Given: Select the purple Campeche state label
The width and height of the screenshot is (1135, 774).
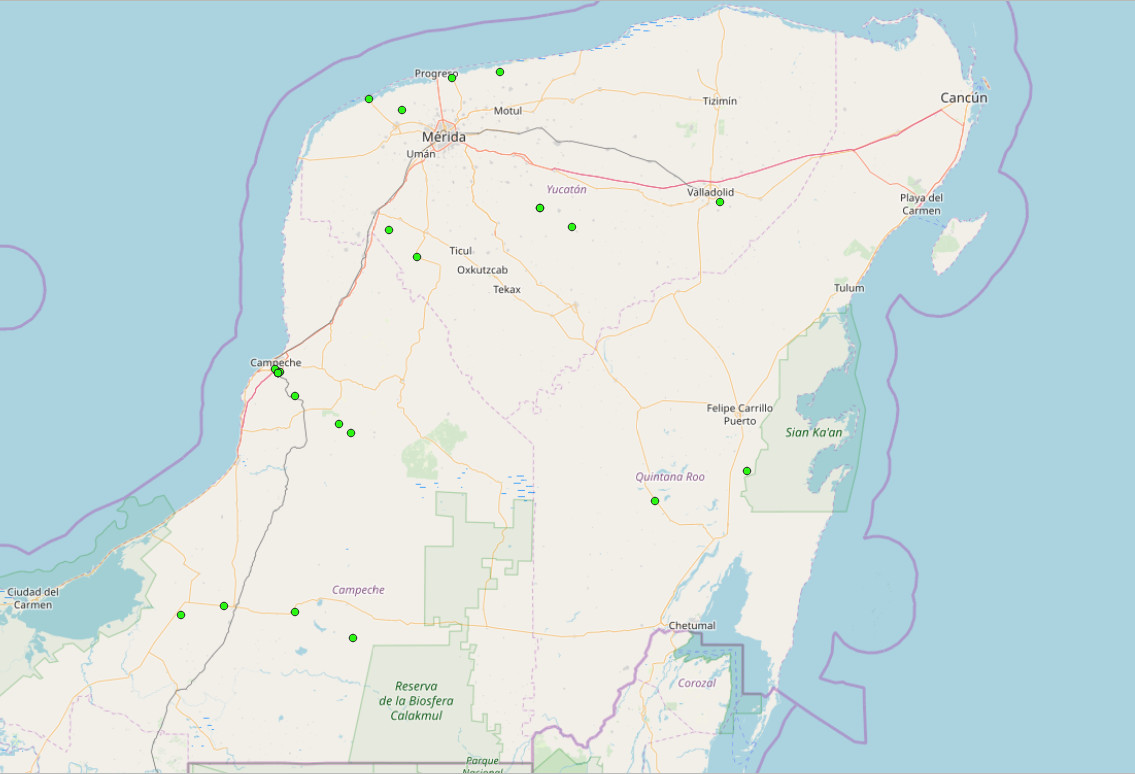Looking at the screenshot, I should point(358,589).
